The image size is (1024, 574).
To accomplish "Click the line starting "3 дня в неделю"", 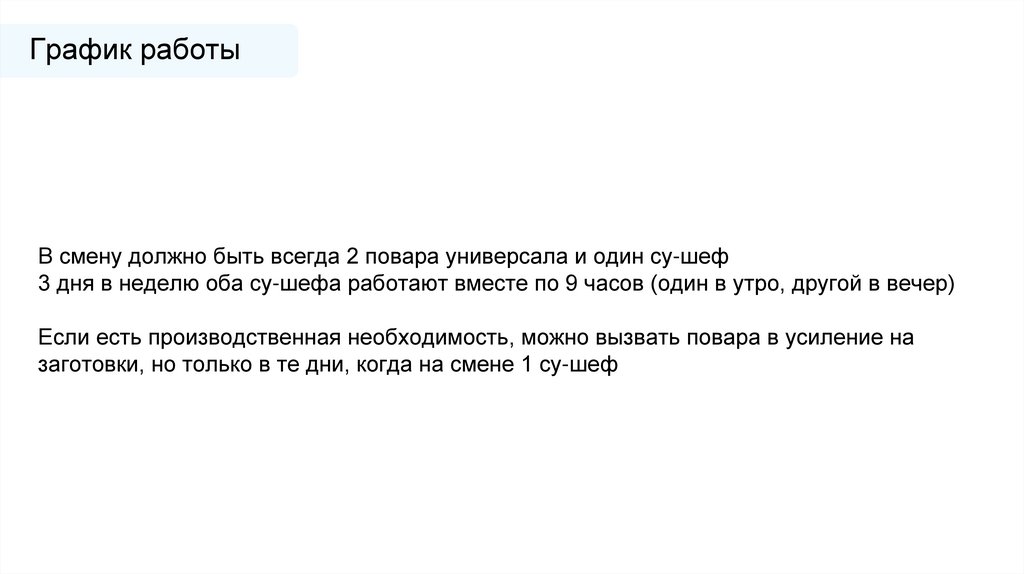I will pos(498,282).
